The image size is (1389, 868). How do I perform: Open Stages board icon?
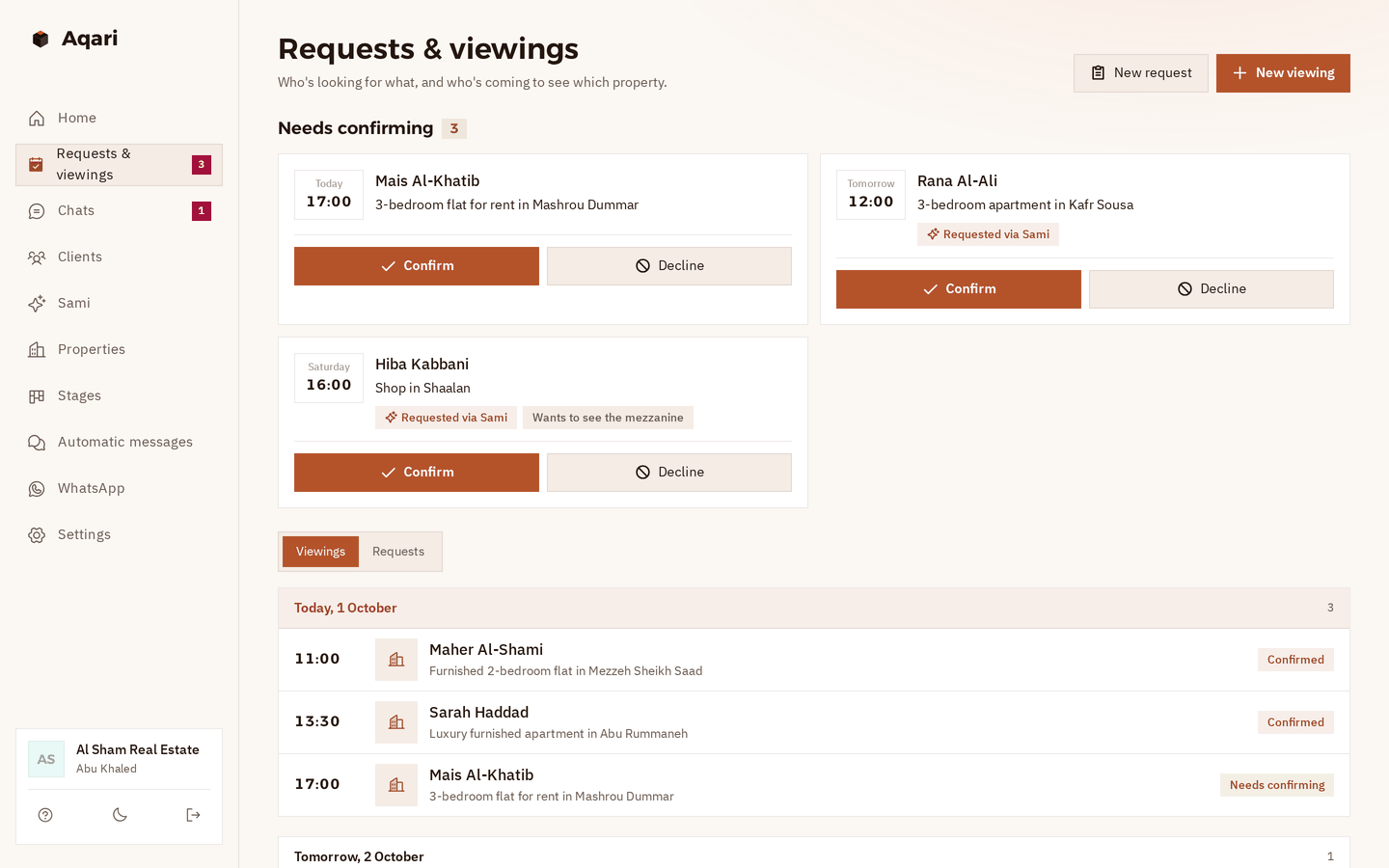[37, 396]
